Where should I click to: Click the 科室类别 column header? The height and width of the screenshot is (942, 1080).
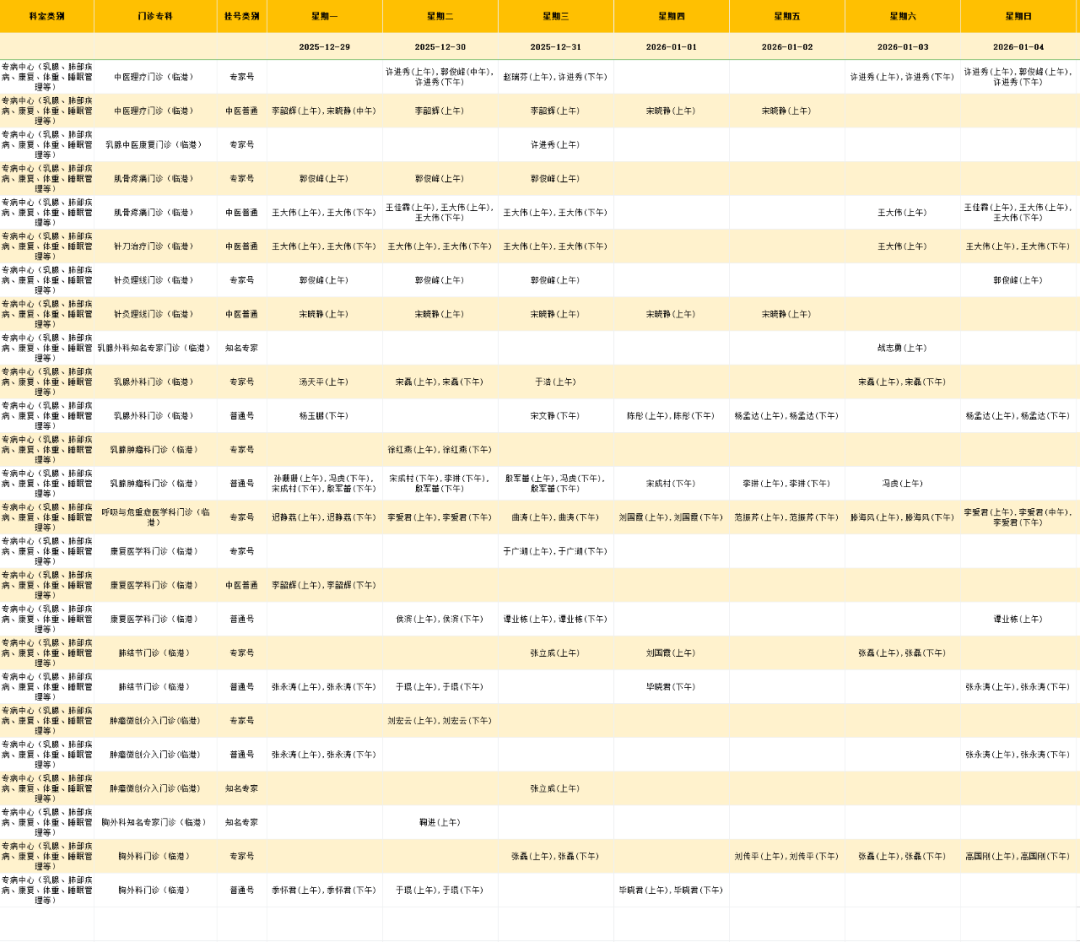(47, 16)
